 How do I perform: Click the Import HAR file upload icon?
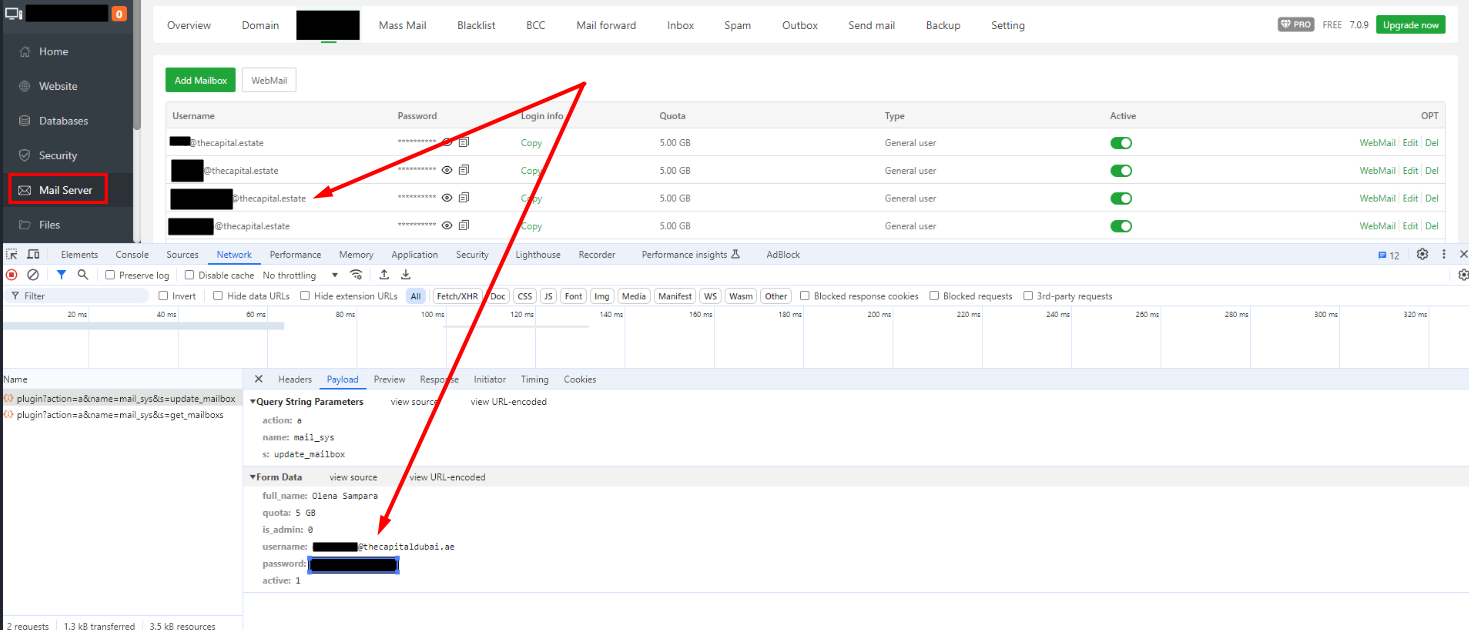tap(384, 275)
